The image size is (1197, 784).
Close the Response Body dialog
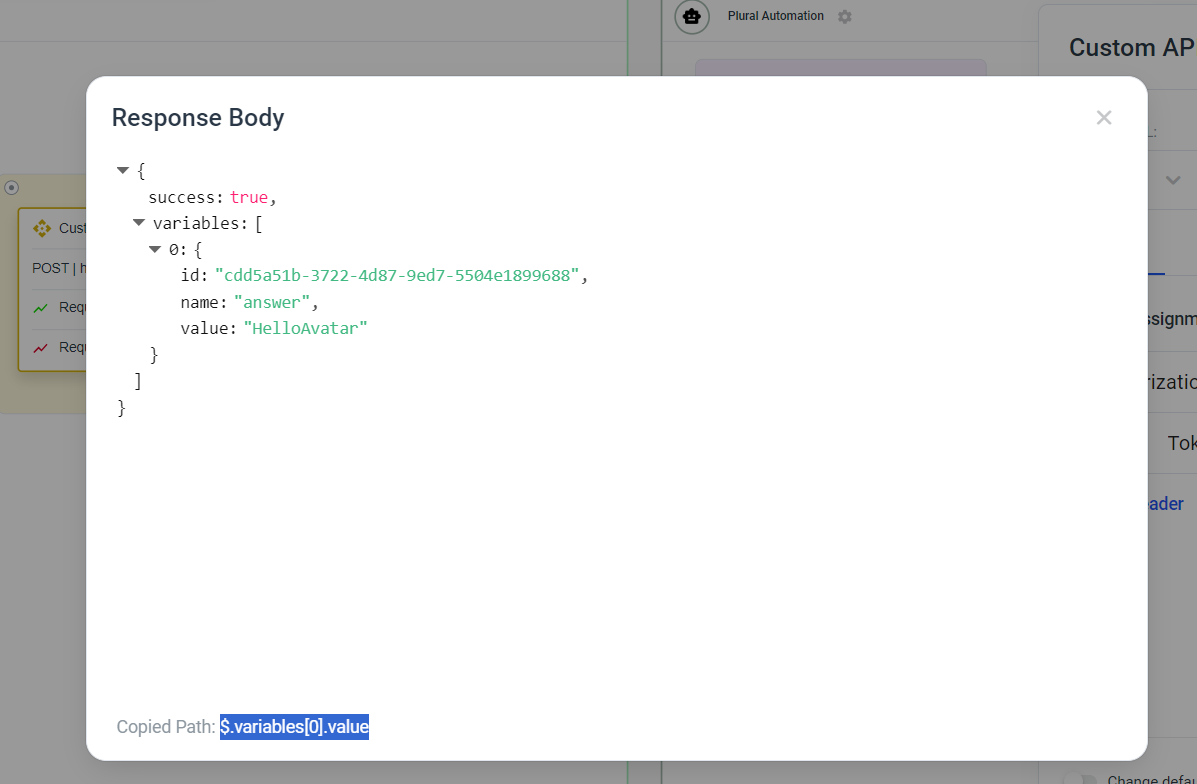(x=1103, y=118)
